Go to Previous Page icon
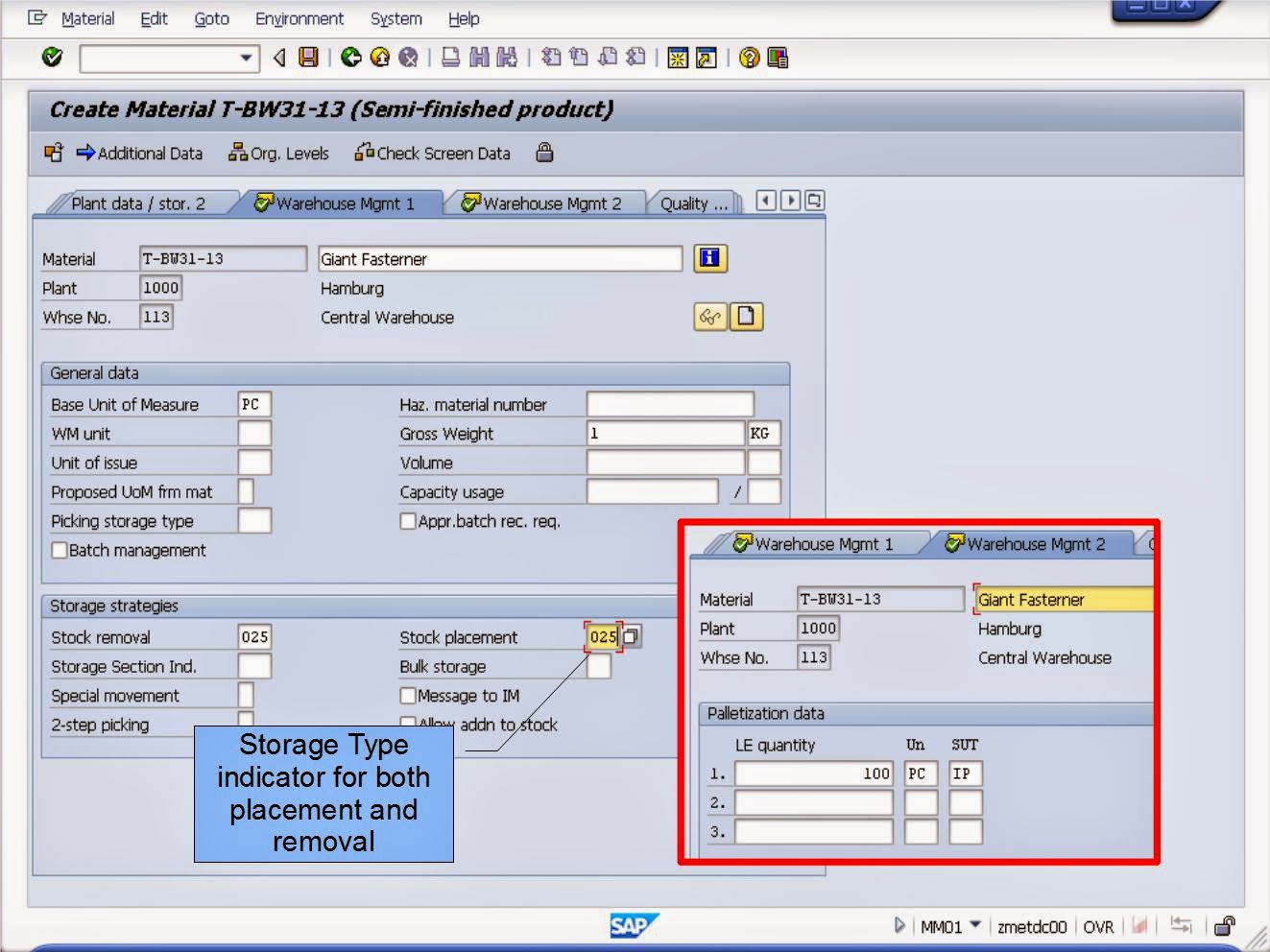The width and height of the screenshot is (1270, 952). coord(579,58)
